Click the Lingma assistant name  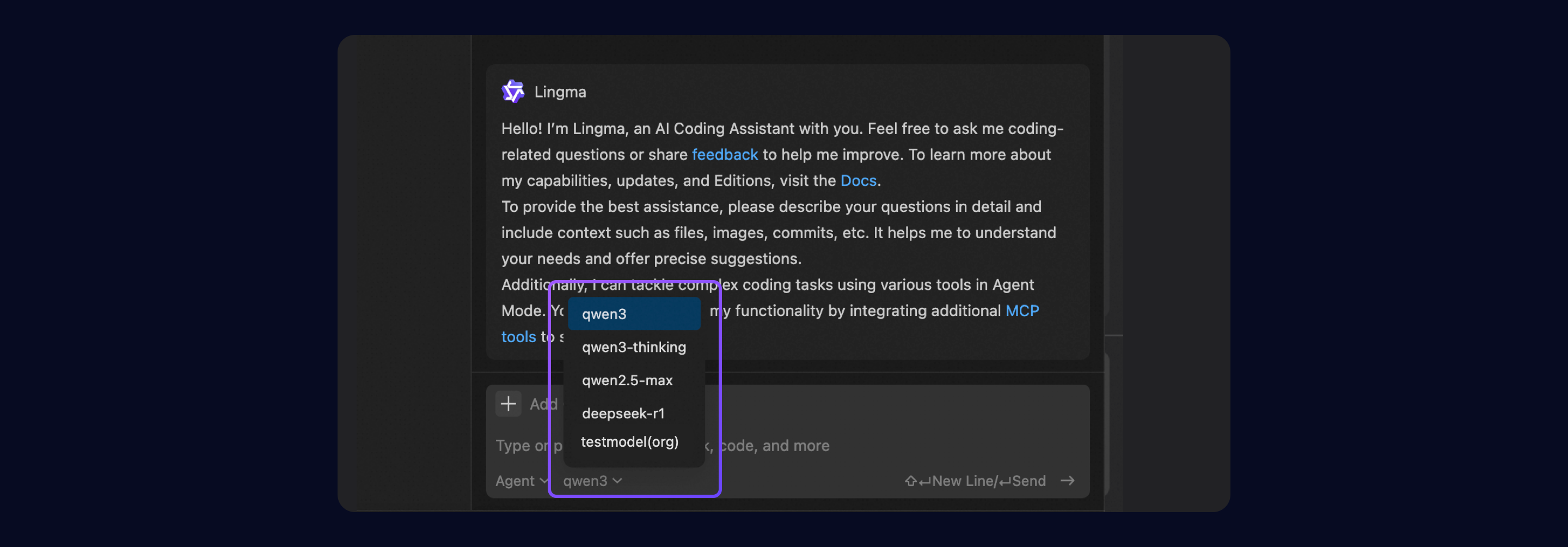point(560,92)
